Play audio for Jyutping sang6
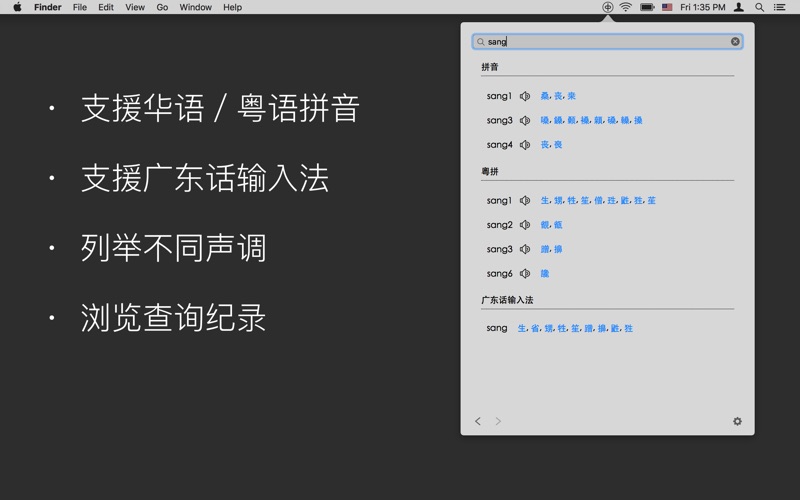800x500 pixels. tap(525, 273)
